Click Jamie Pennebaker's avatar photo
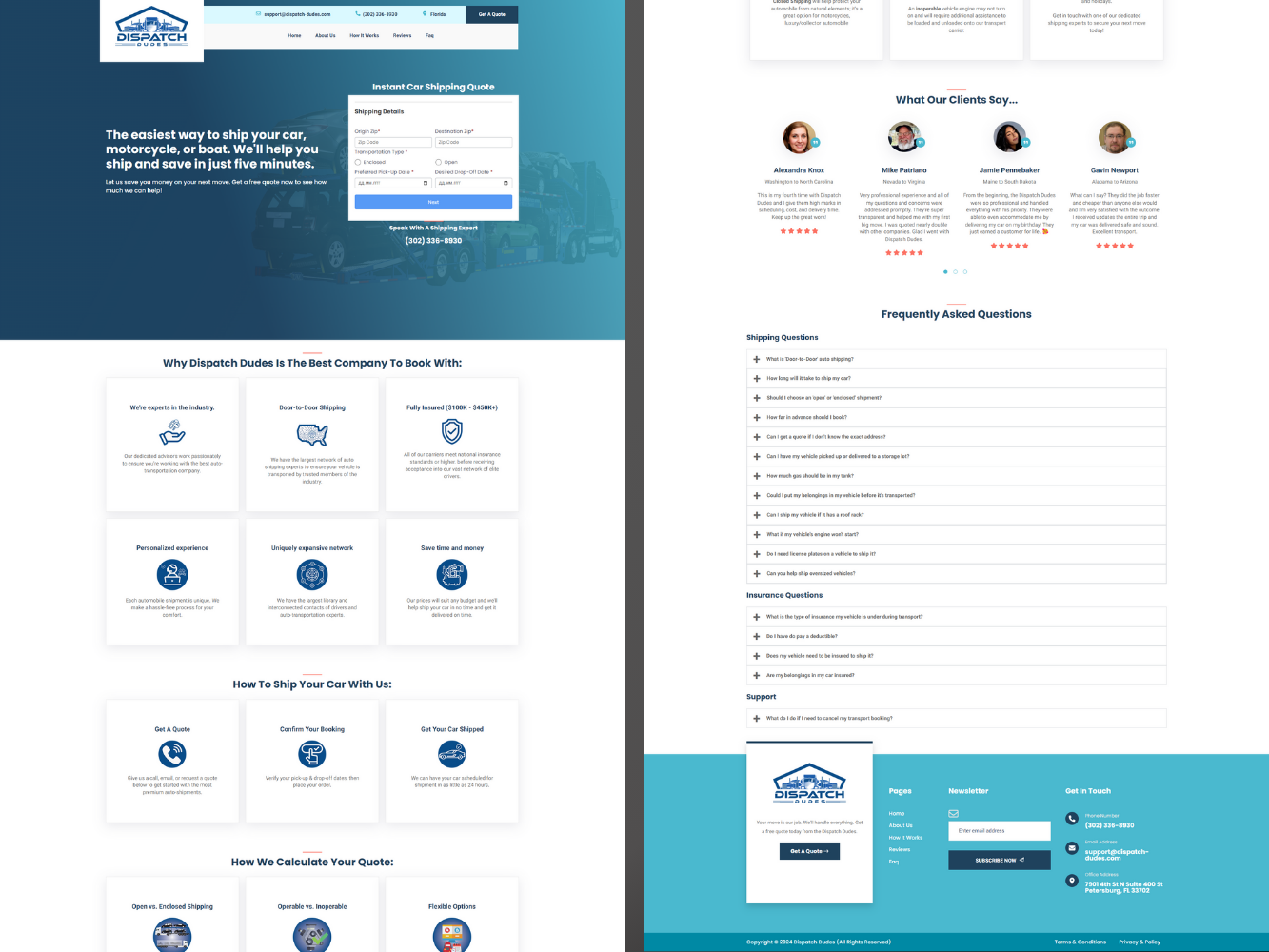 (x=1009, y=138)
